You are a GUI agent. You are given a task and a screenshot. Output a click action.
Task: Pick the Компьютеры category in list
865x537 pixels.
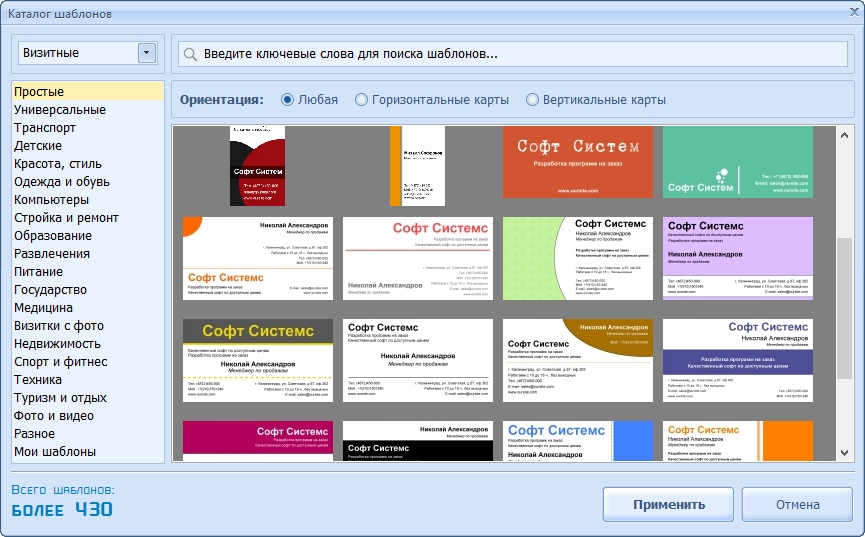52,200
